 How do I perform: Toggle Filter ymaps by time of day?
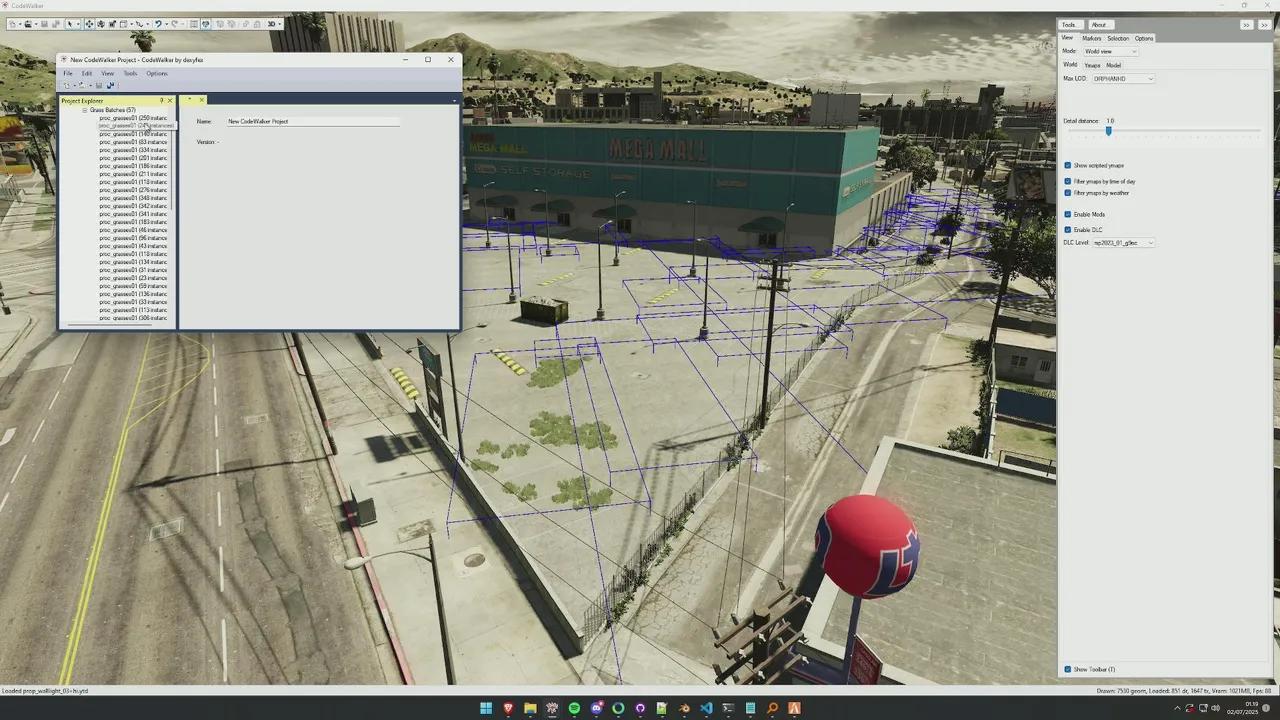click(x=1067, y=181)
